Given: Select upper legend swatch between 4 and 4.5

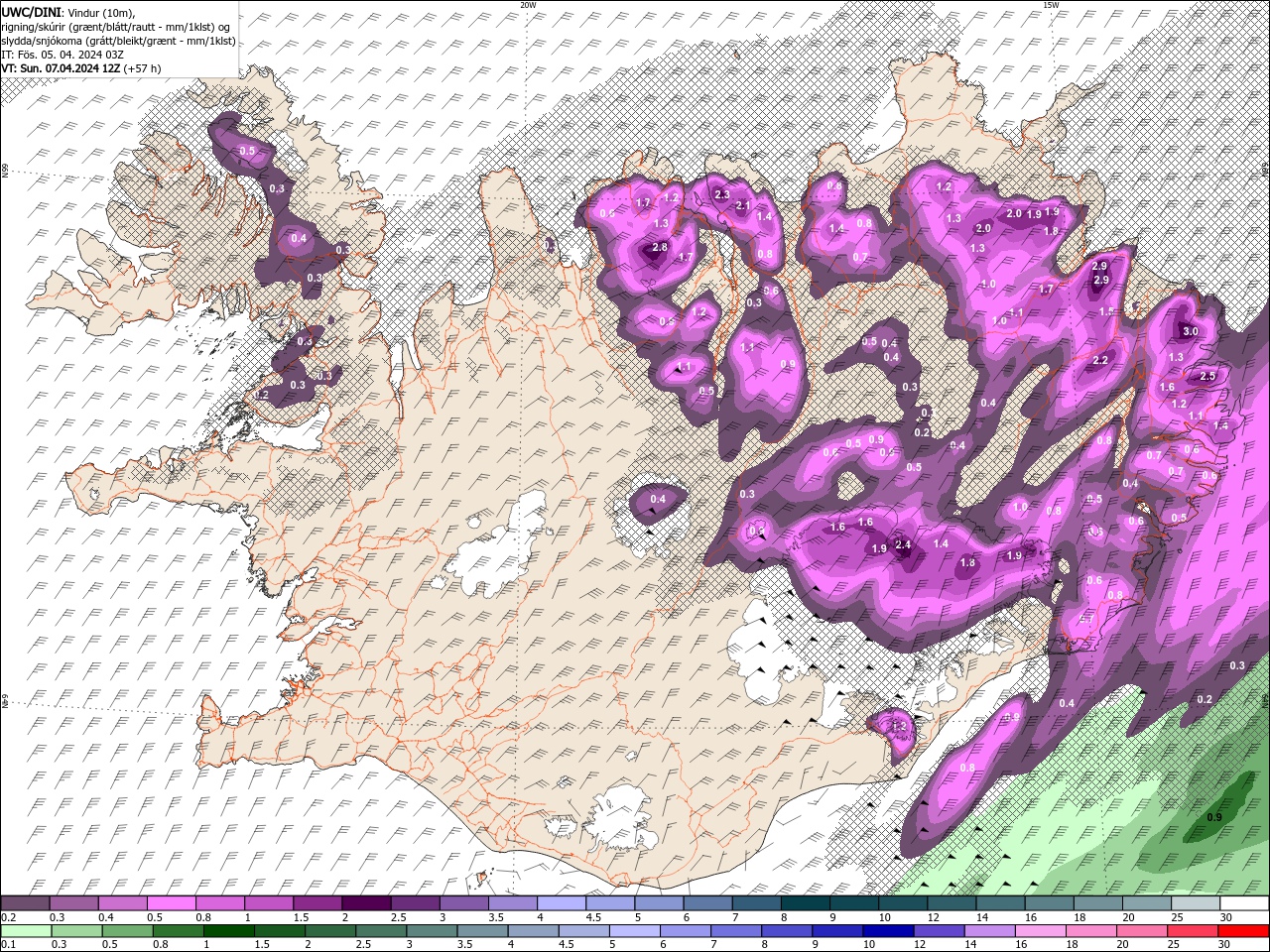Looking at the screenshot, I should coord(561,903).
